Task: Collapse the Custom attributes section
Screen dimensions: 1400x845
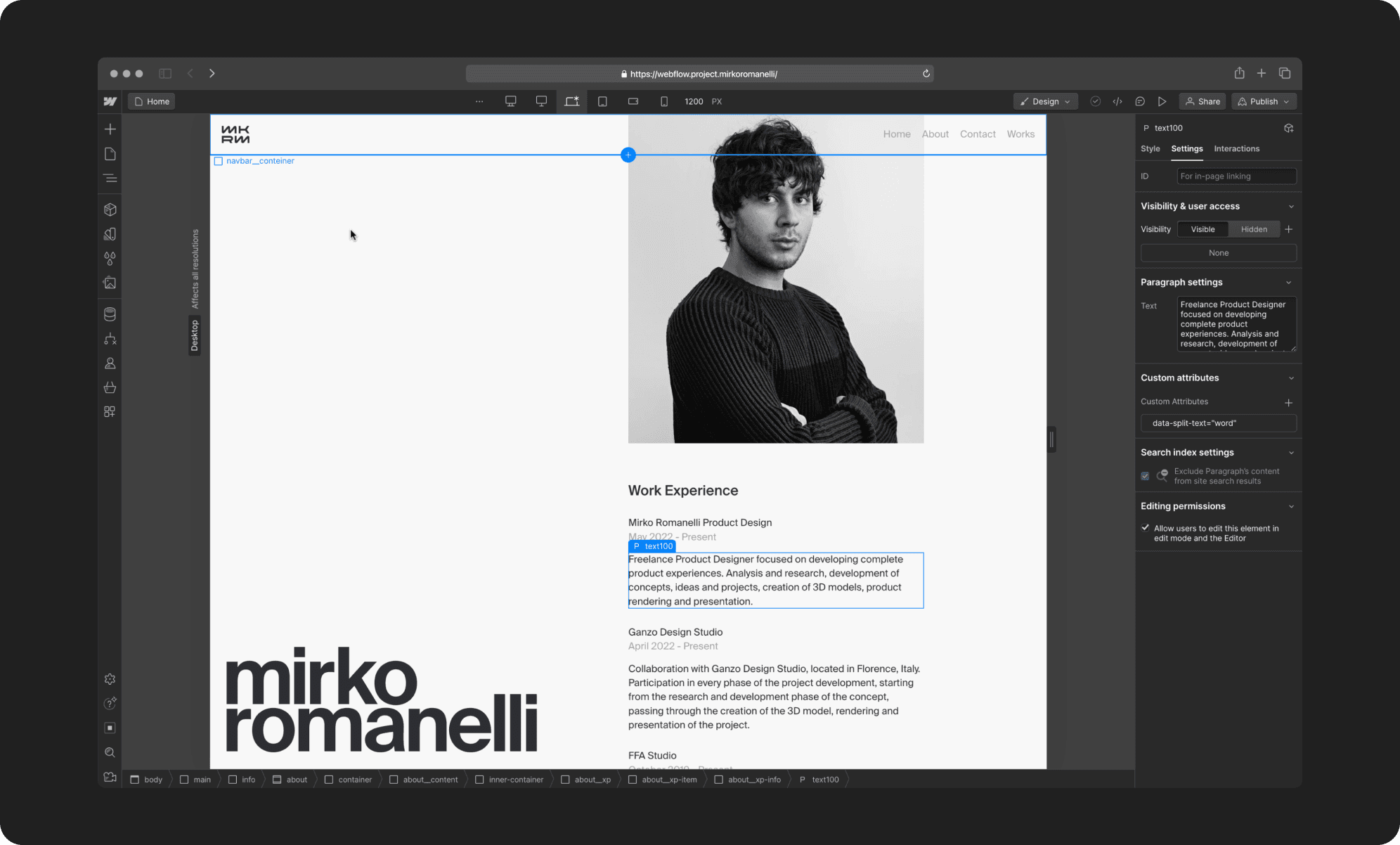Action: coord(1290,378)
